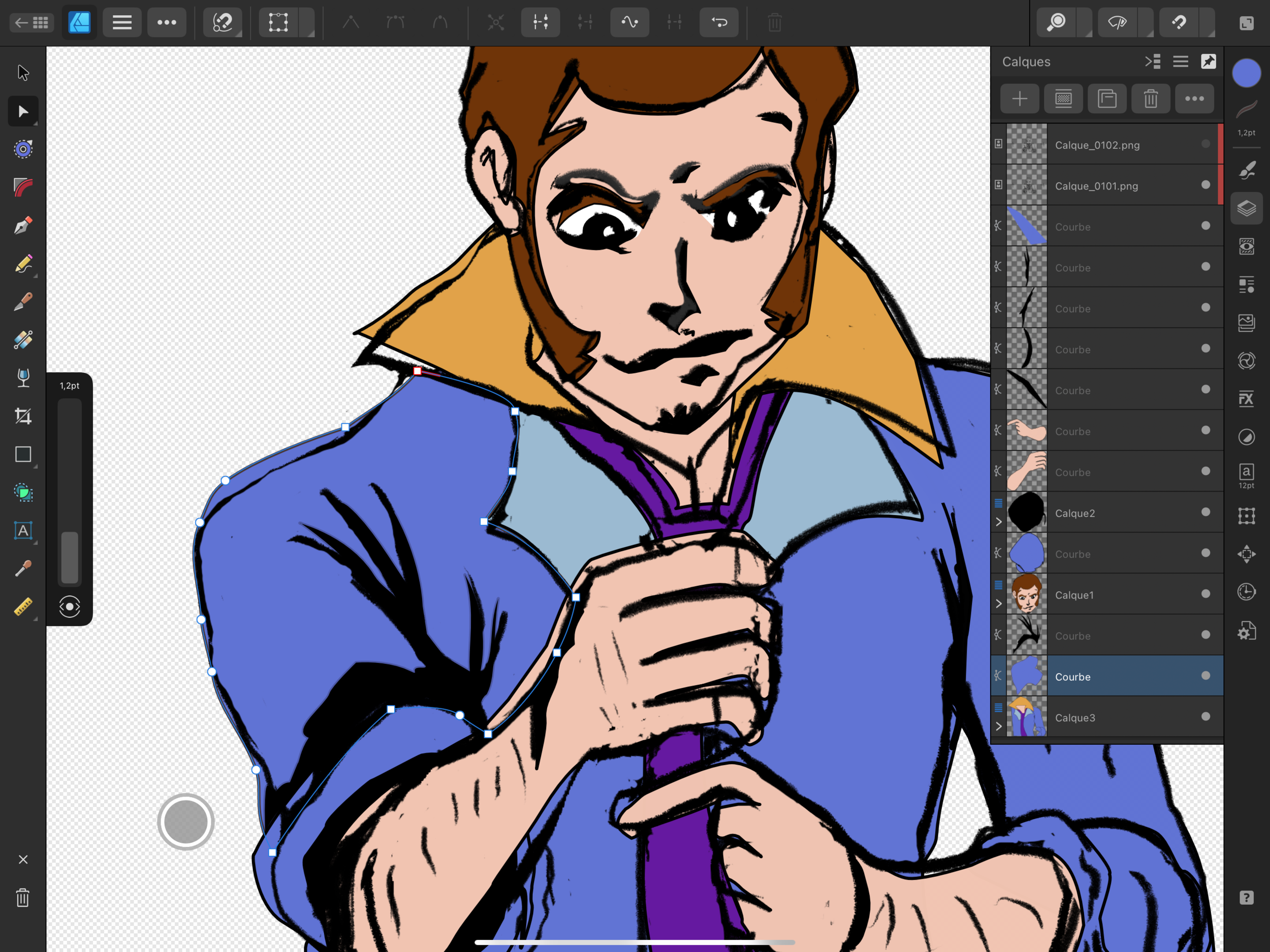1270x952 pixels.
Task: Open the hamburger document menu
Action: 122,22
